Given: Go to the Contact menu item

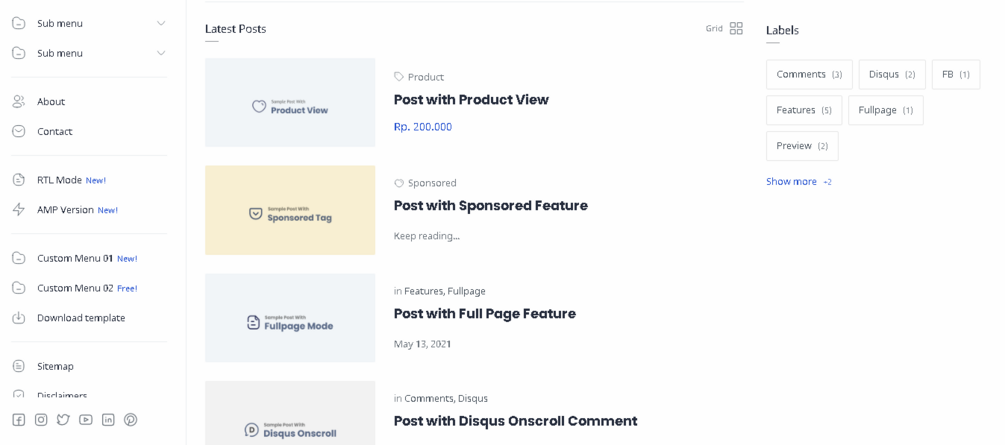Looking at the screenshot, I should [55, 132].
